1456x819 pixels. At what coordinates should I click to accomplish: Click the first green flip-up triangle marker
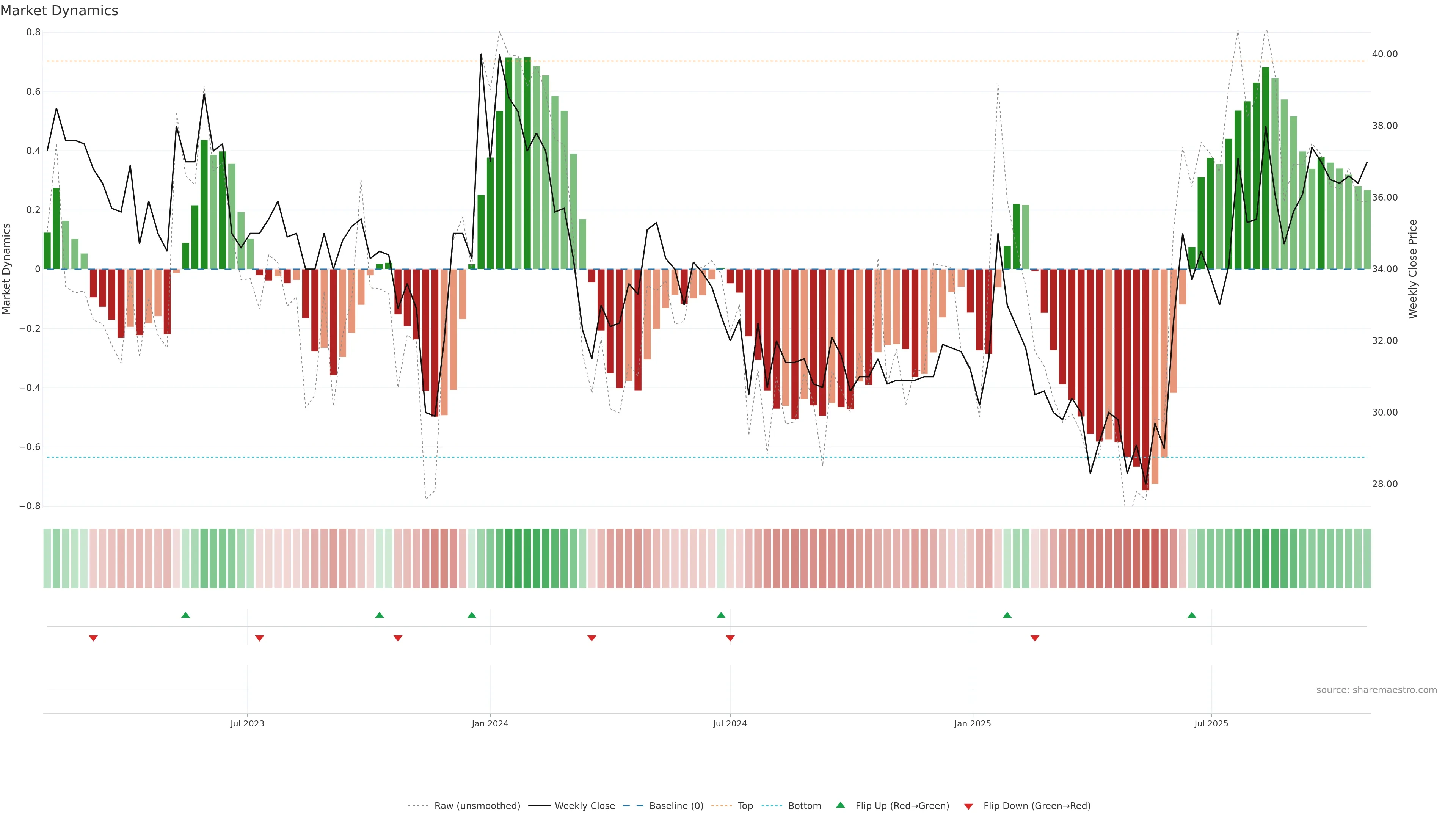click(x=185, y=615)
